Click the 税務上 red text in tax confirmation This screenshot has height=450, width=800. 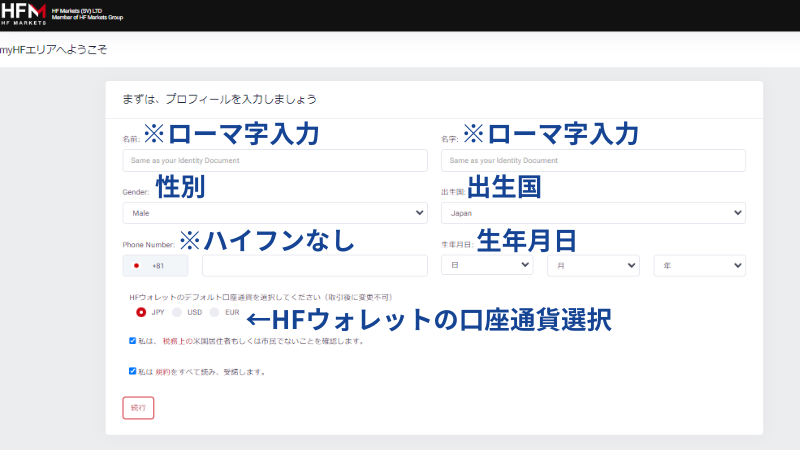[x=171, y=341]
